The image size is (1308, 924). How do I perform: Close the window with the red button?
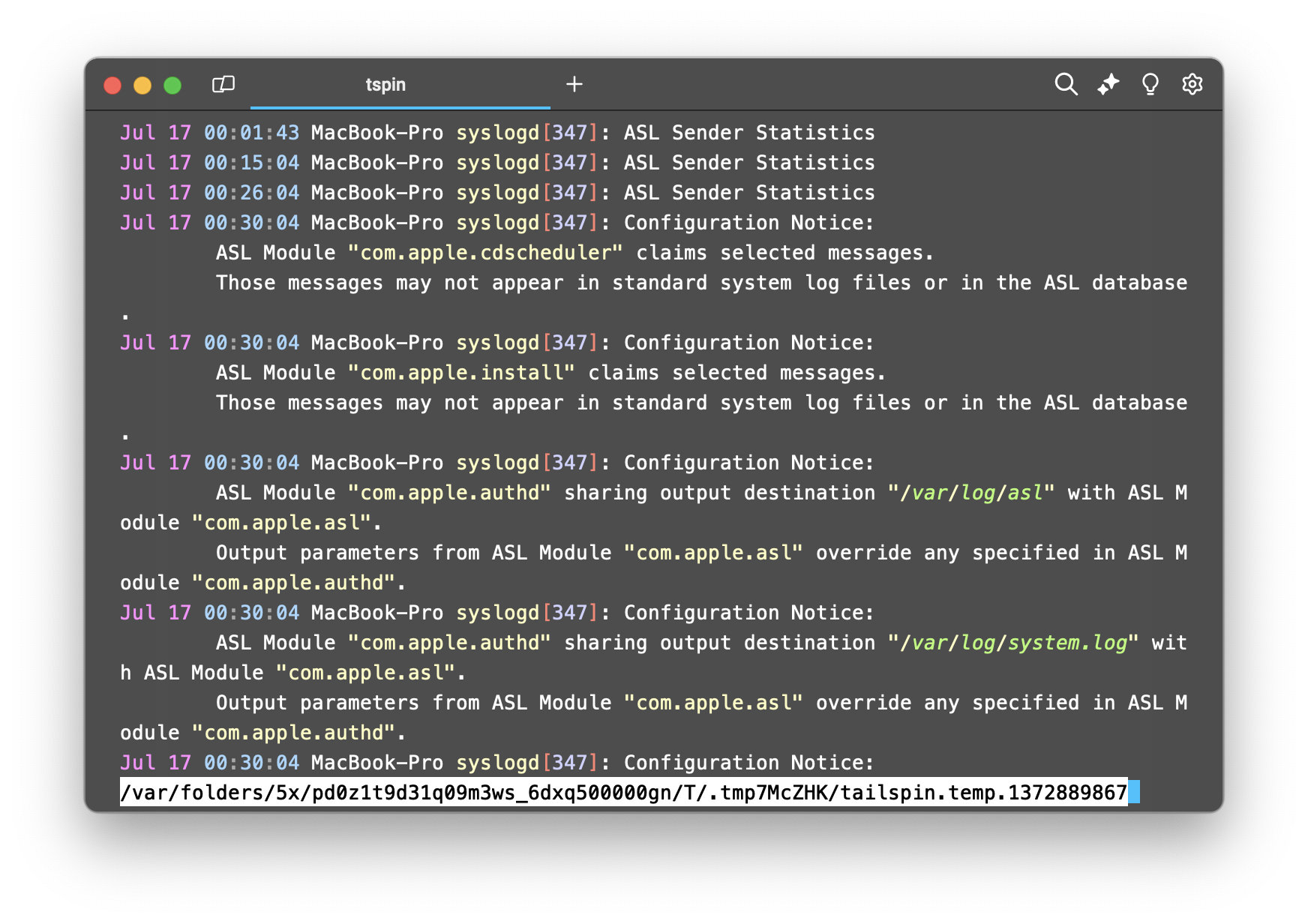coord(112,85)
